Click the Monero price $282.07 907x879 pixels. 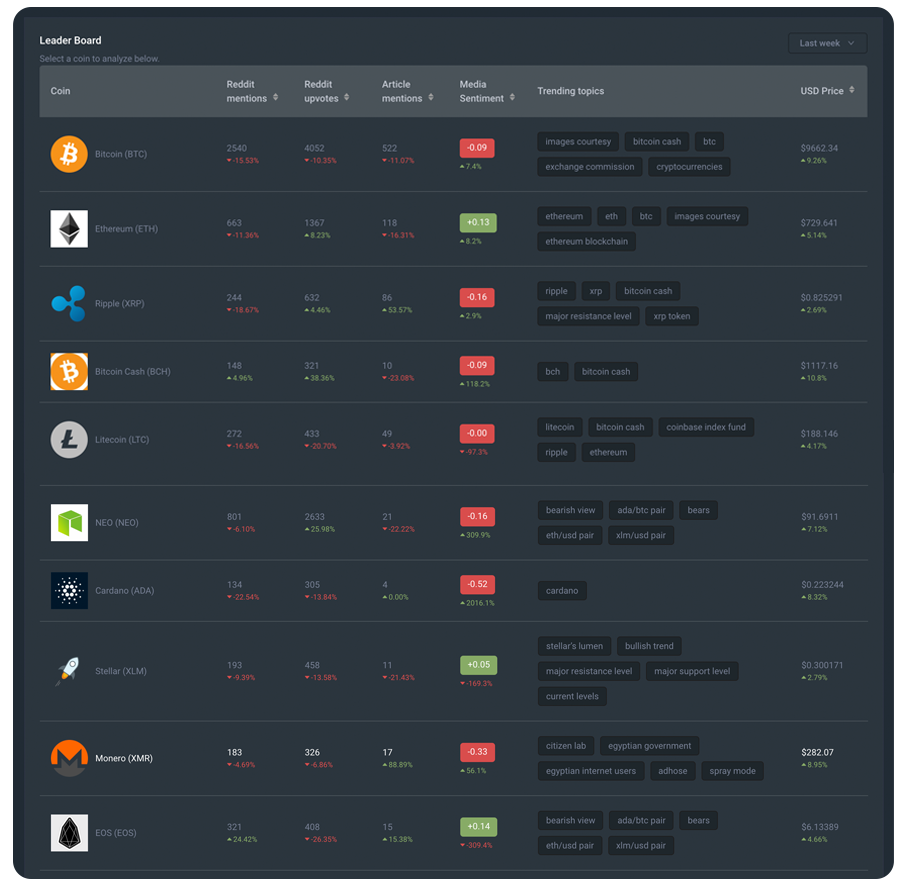coord(817,752)
